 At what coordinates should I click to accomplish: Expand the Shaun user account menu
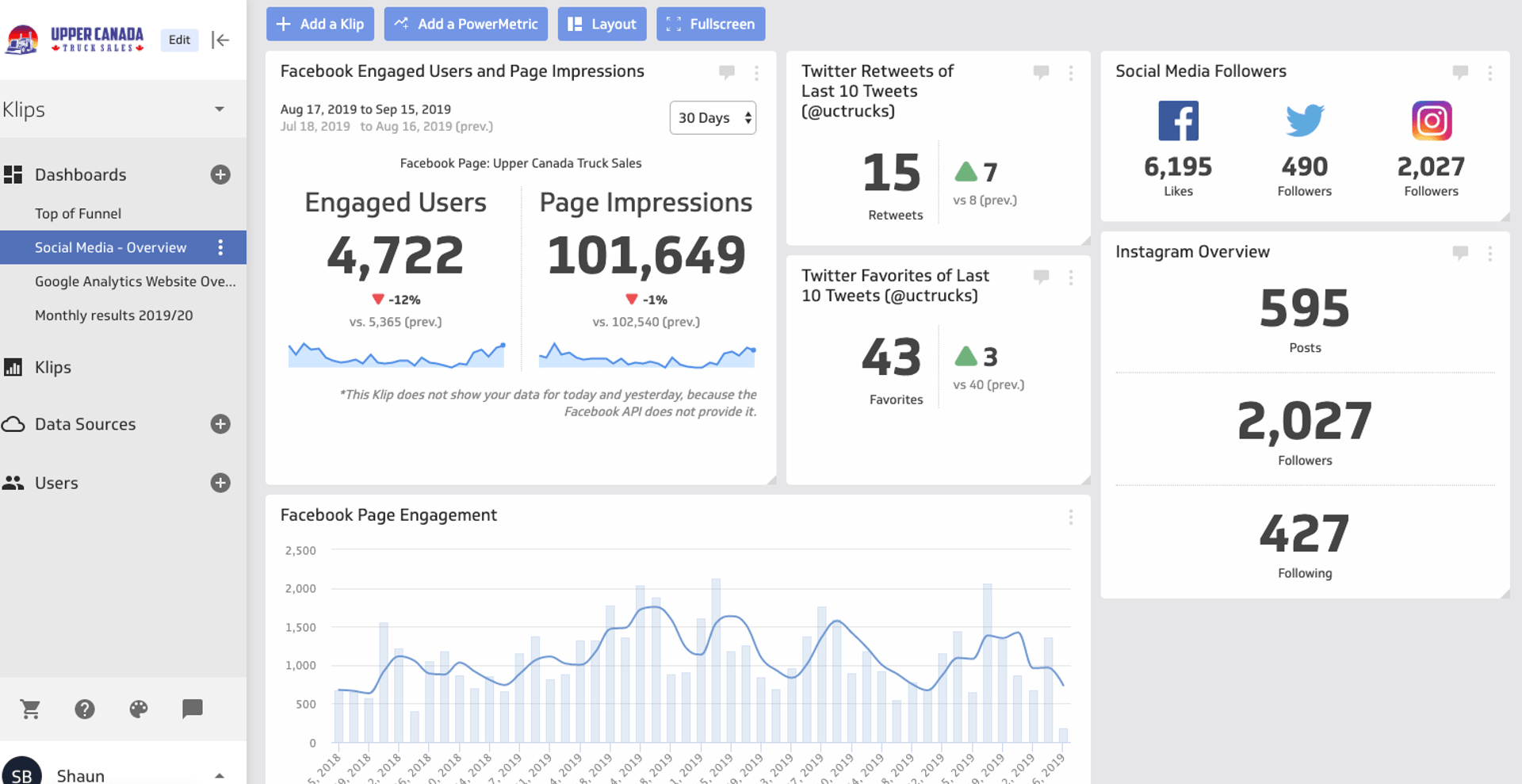pyautogui.click(x=220, y=775)
